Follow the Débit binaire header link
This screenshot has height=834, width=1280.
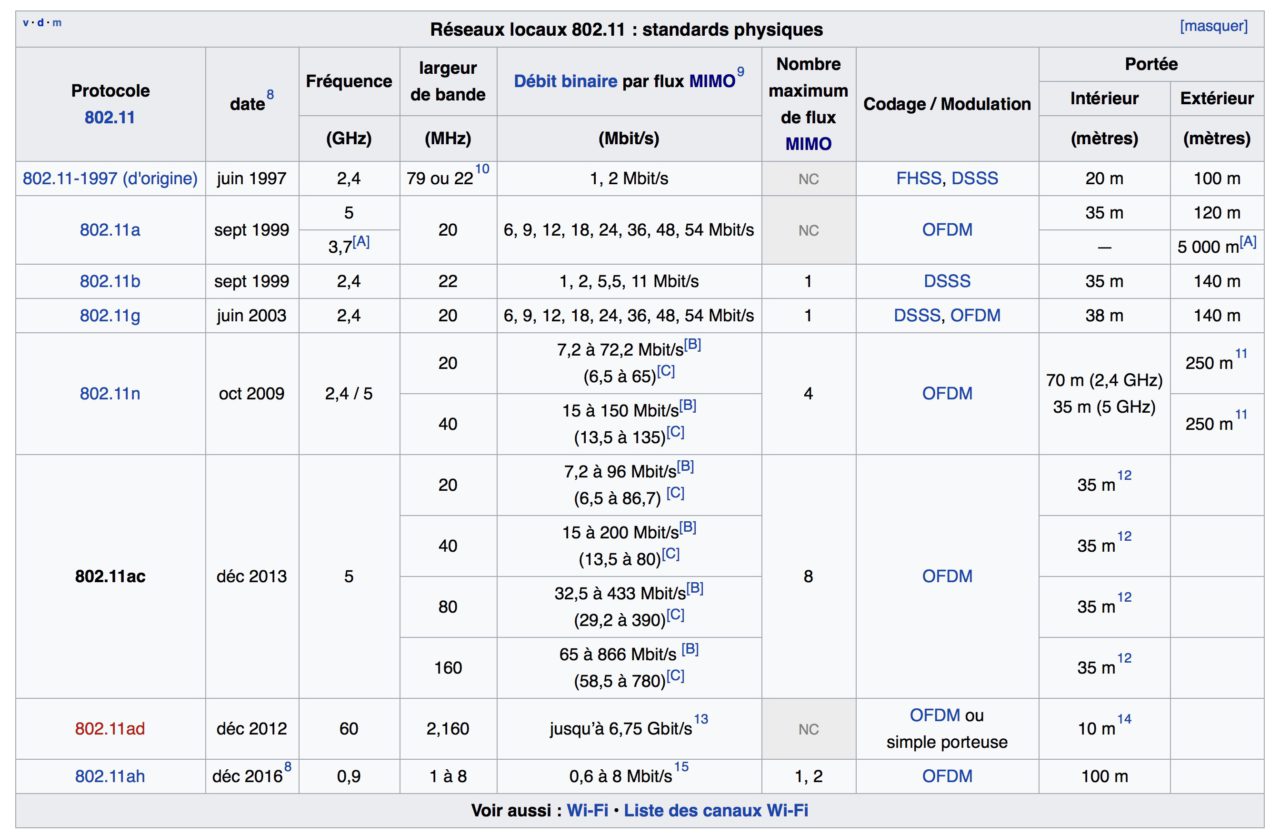(x=565, y=81)
